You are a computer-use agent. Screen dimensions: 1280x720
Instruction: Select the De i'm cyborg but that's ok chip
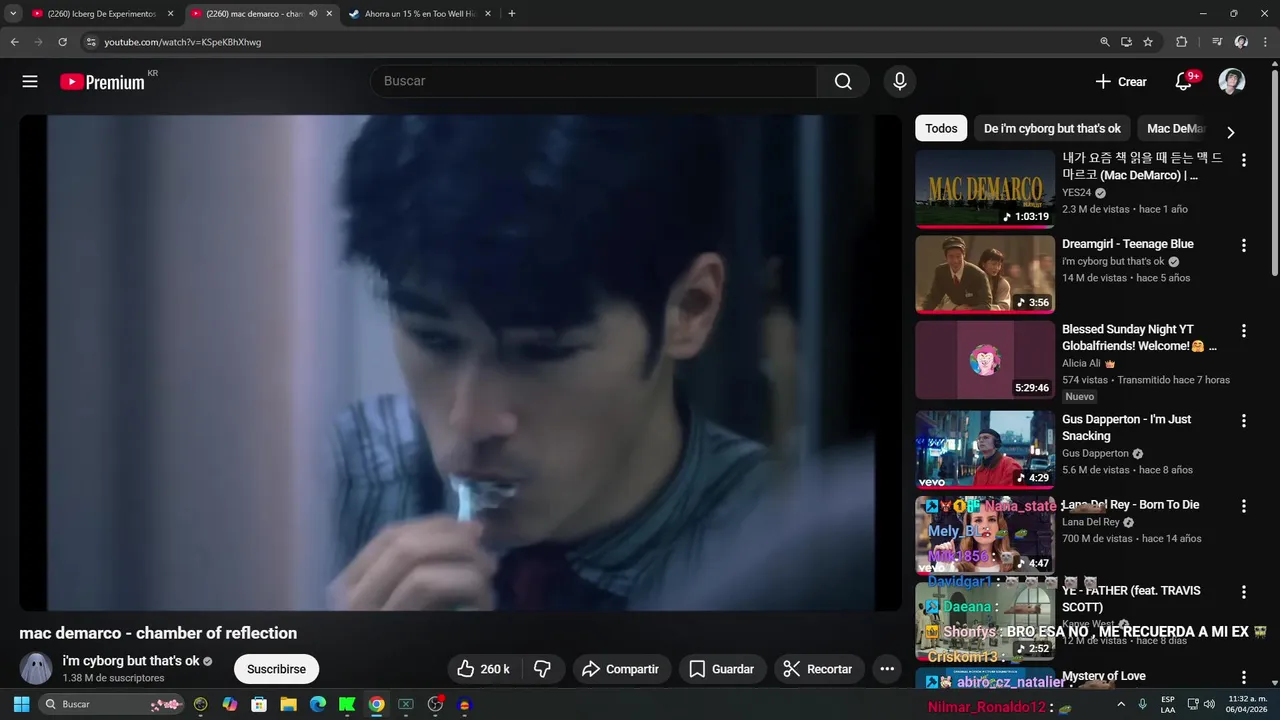click(1052, 128)
